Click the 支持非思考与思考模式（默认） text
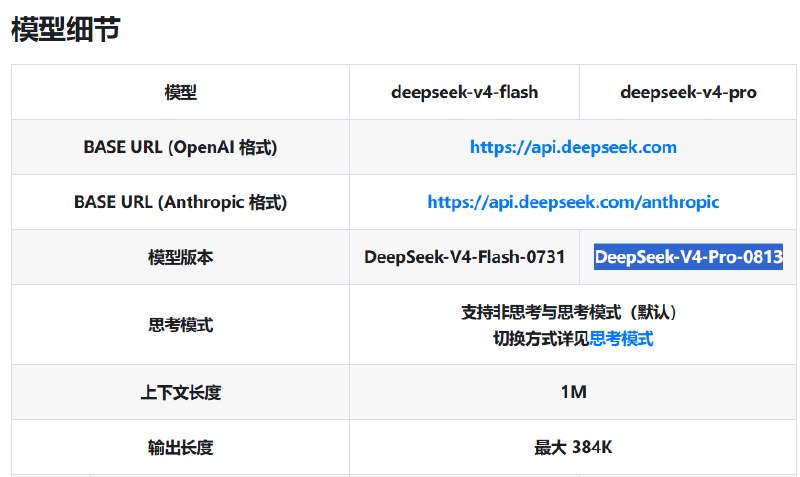The height and width of the screenshot is (477, 800). coord(569,312)
